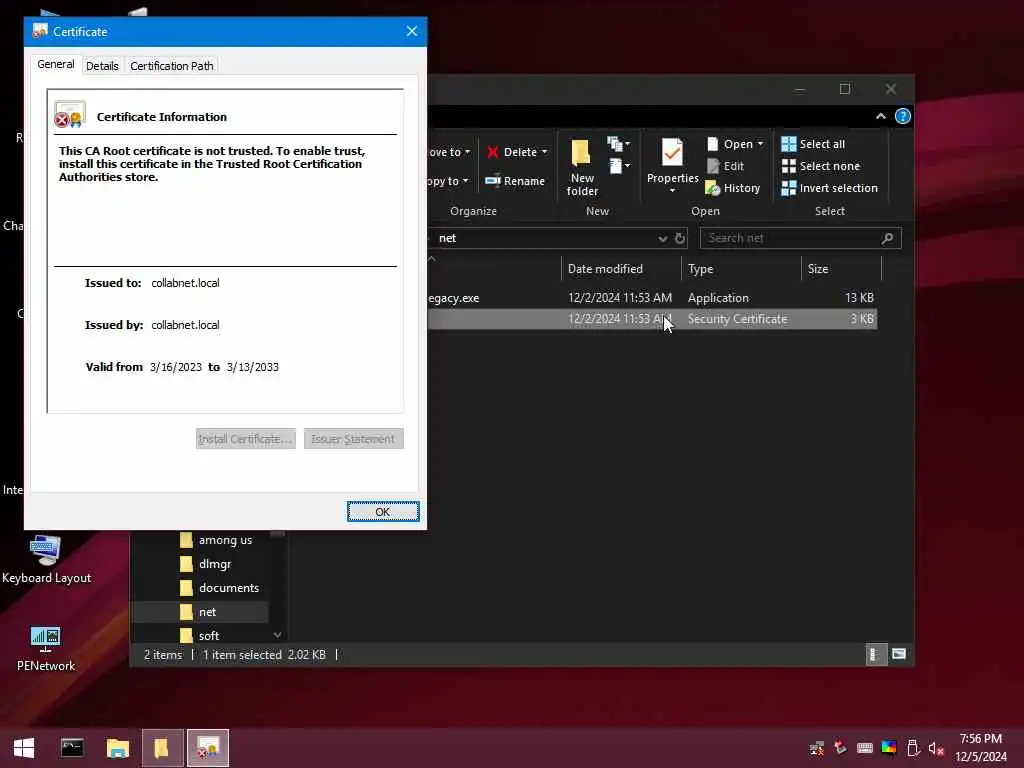
Task: Open the Delete dropdown arrow
Action: (x=544, y=152)
